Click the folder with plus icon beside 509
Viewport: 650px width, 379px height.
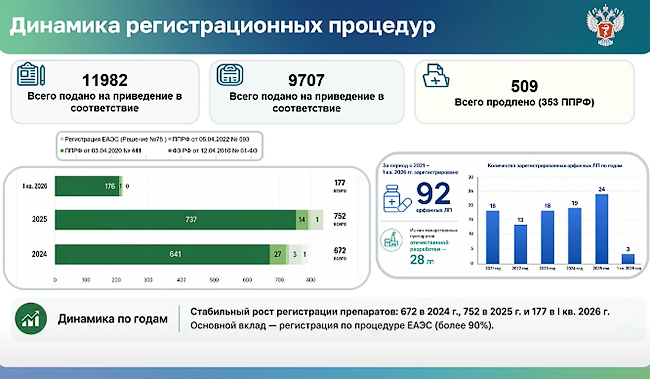436,75
